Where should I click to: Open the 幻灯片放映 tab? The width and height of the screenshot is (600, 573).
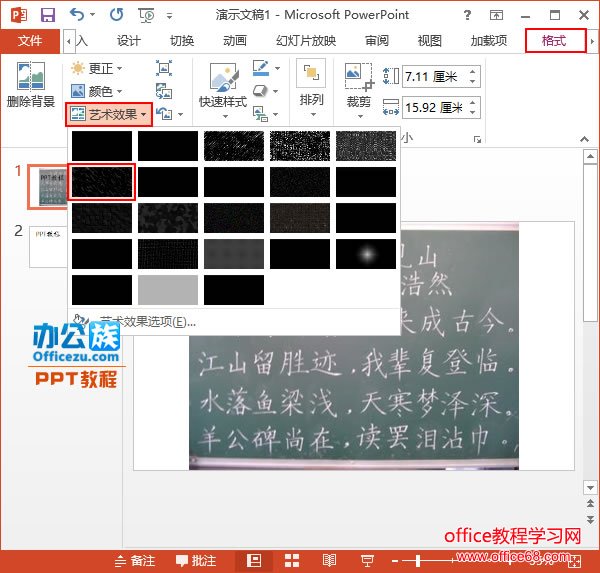306,41
